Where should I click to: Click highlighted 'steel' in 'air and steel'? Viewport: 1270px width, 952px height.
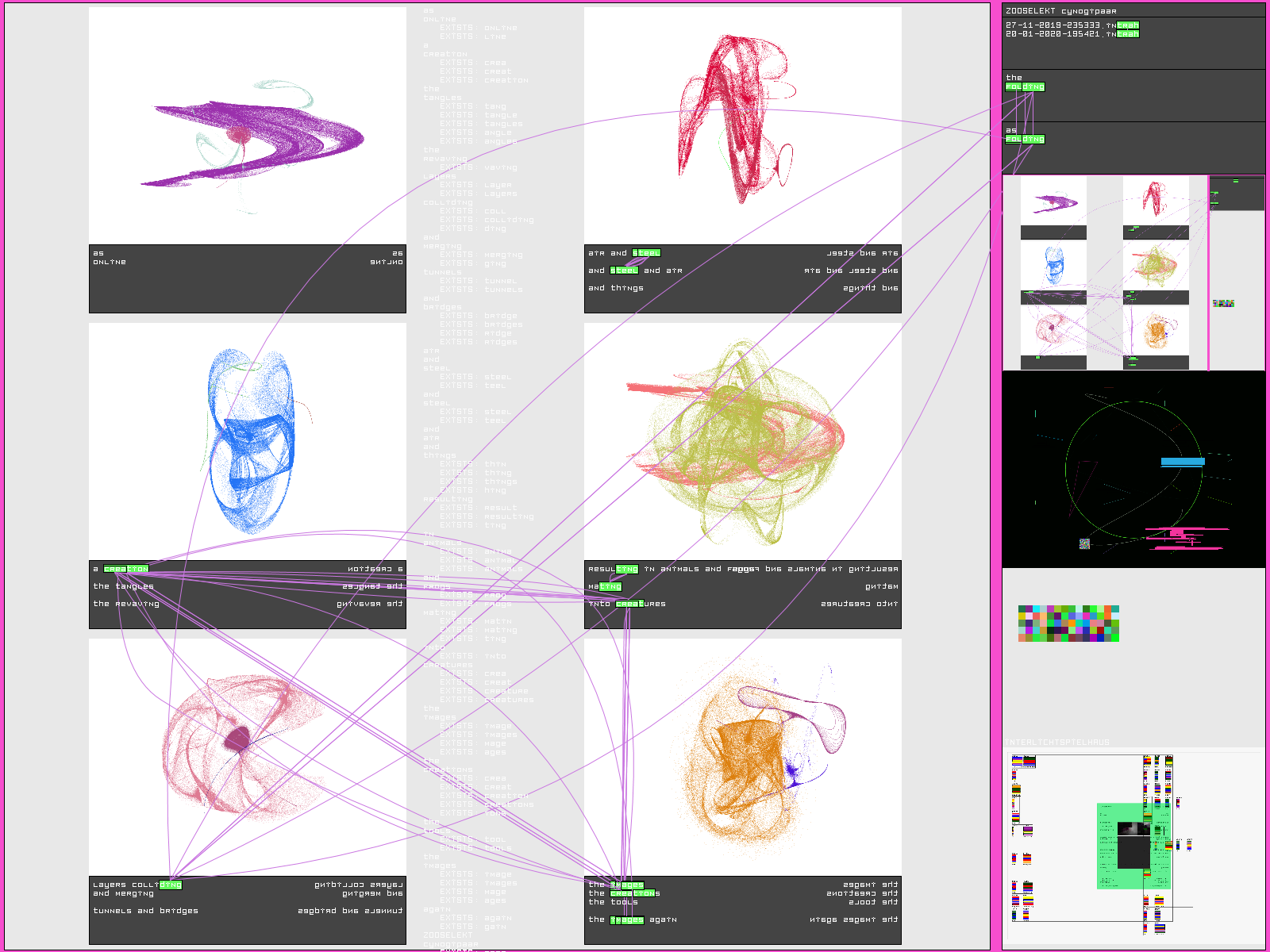646,253
